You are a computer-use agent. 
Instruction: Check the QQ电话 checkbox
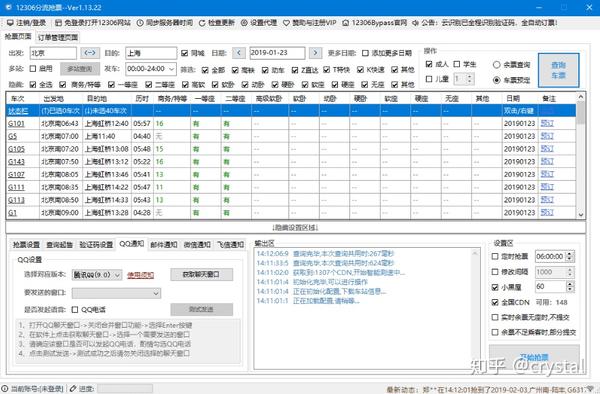[75, 309]
